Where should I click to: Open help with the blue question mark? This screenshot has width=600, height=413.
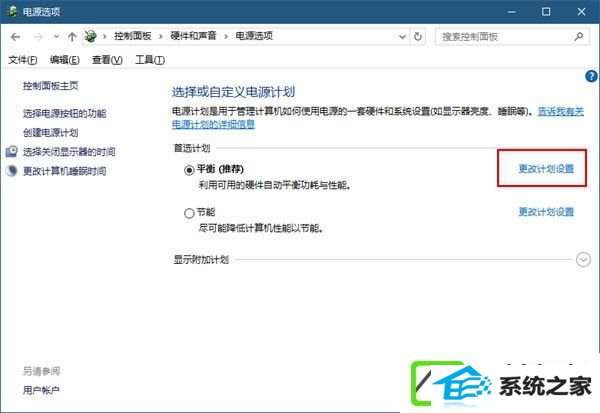click(591, 76)
